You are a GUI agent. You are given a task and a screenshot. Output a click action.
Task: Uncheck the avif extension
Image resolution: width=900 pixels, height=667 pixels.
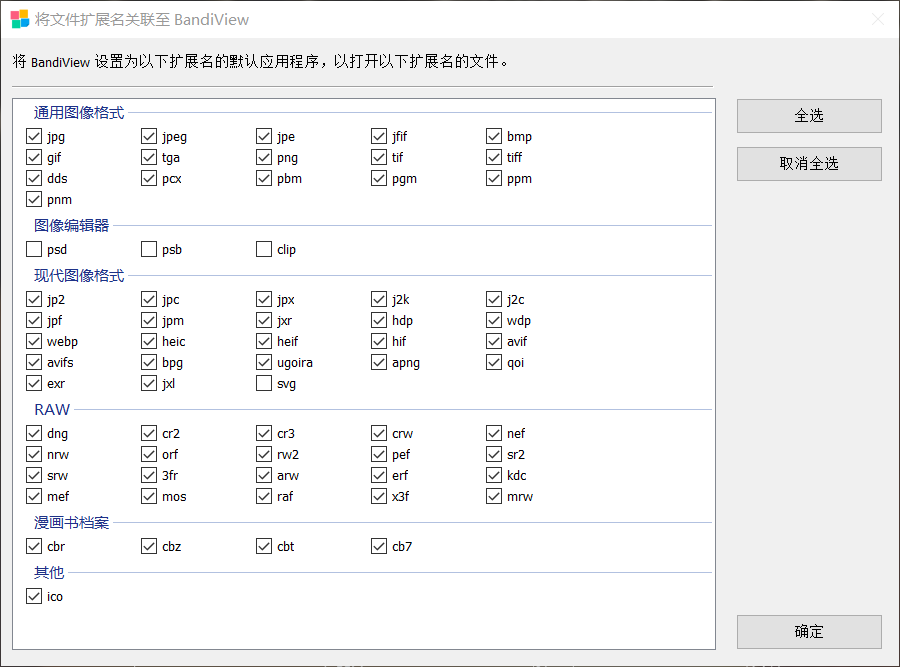coord(494,342)
